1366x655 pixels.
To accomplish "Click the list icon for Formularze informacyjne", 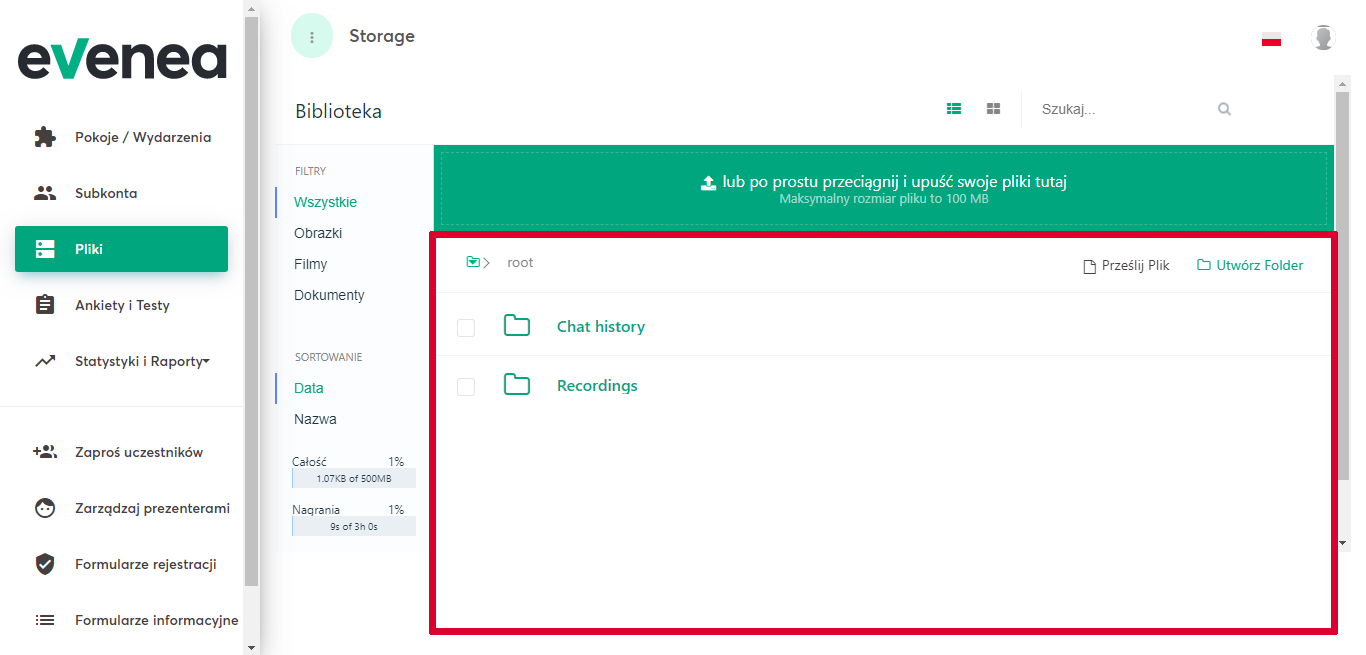I will point(45,620).
